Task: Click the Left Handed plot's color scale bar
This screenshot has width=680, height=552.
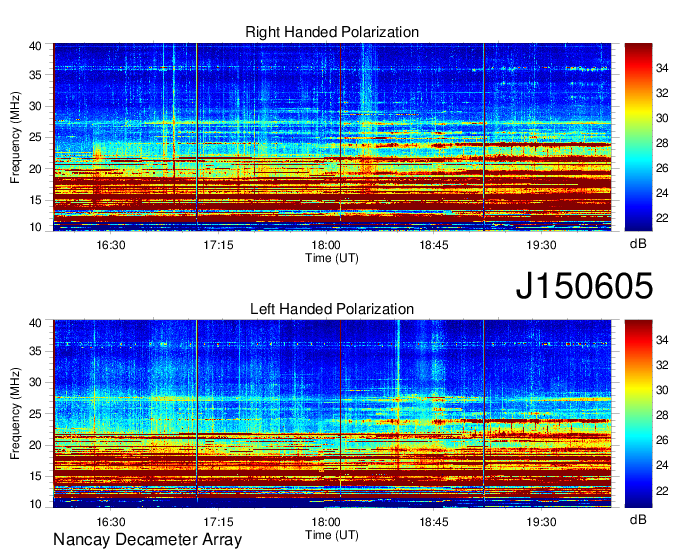Action: click(x=638, y=414)
